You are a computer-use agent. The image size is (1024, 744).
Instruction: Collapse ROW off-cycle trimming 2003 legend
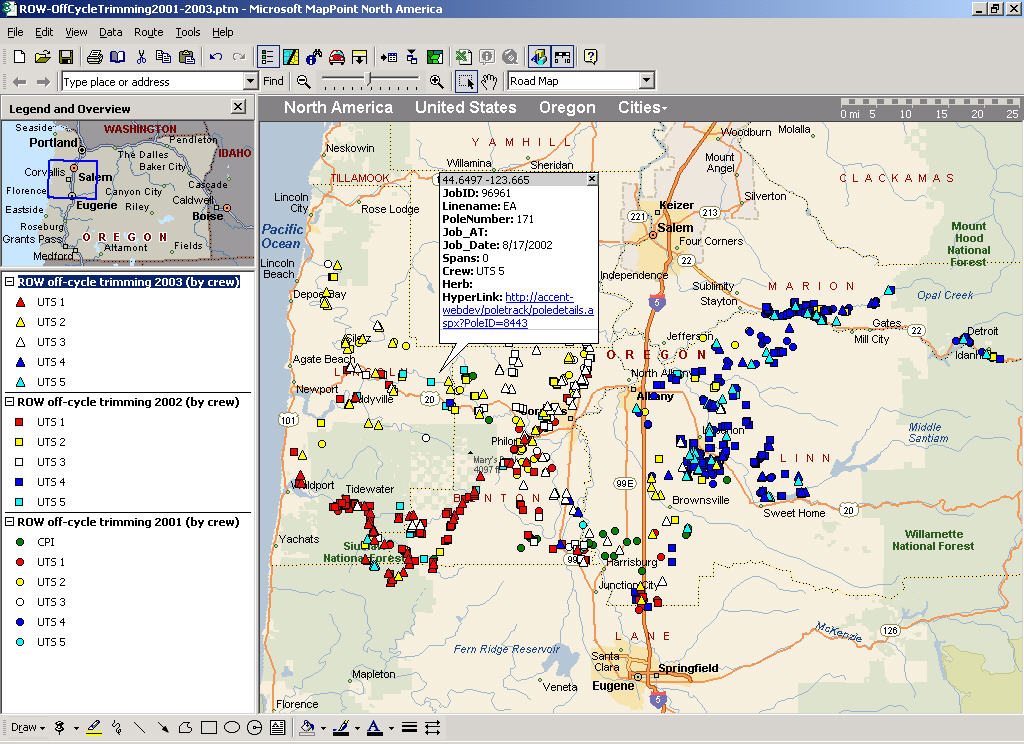10,282
